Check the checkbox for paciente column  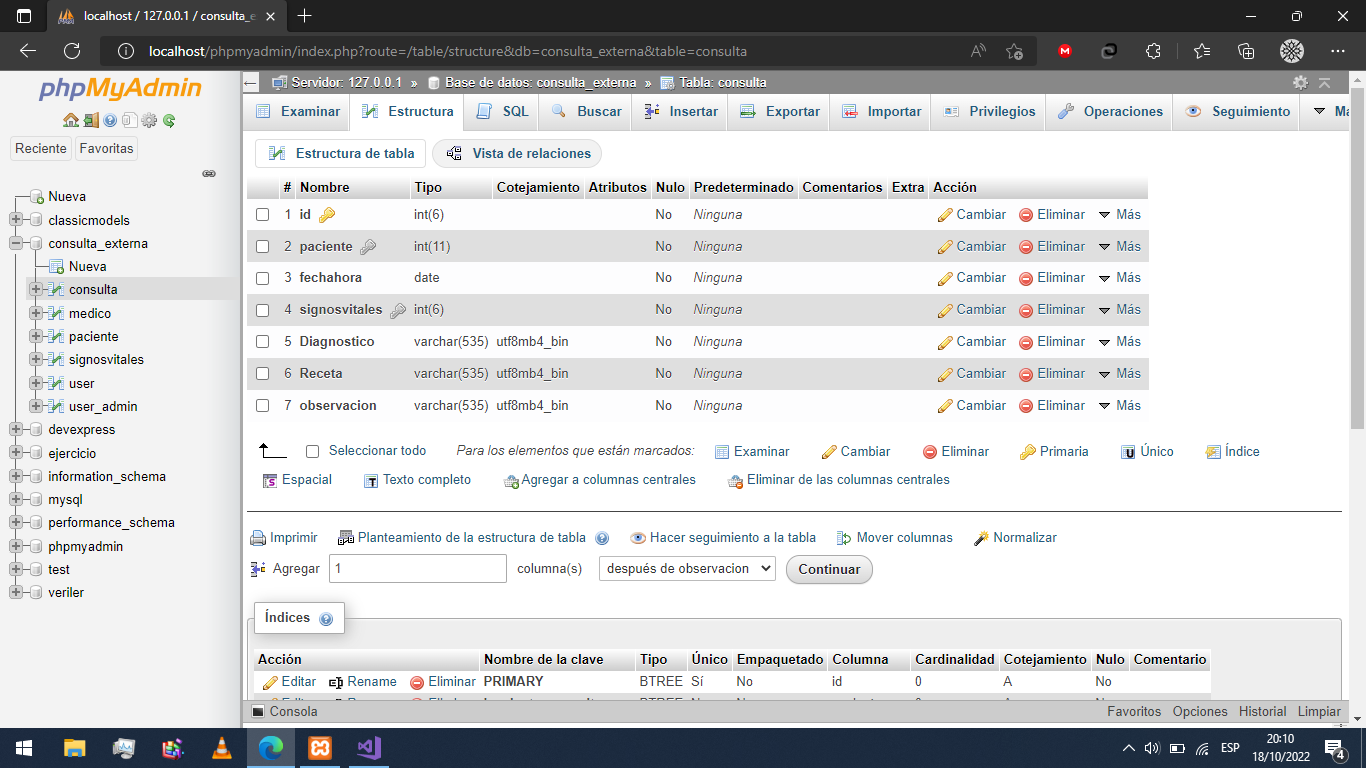263,246
